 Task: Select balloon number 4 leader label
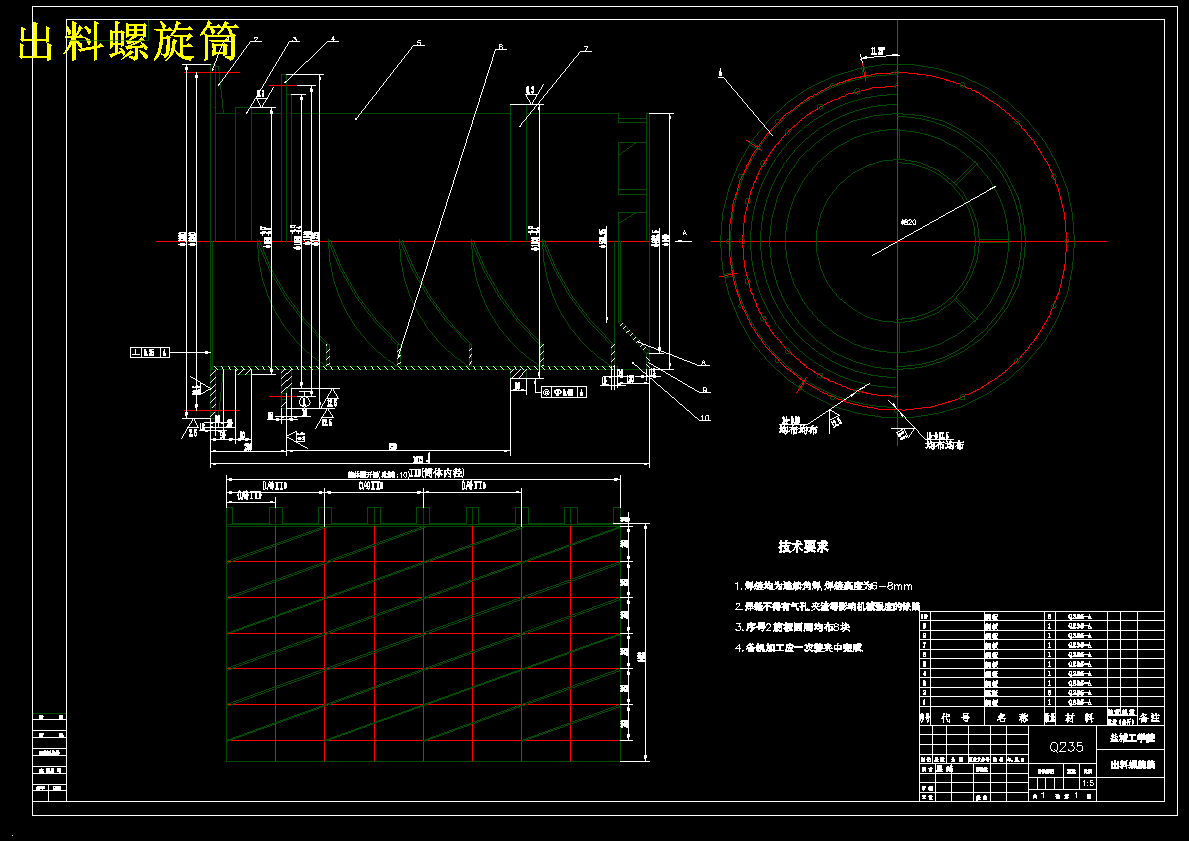[x=333, y=39]
